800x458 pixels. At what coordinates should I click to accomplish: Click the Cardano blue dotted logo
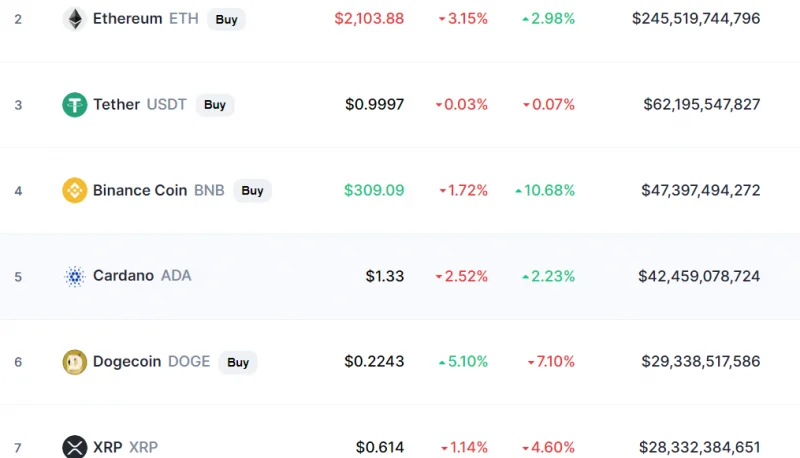(75, 276)
